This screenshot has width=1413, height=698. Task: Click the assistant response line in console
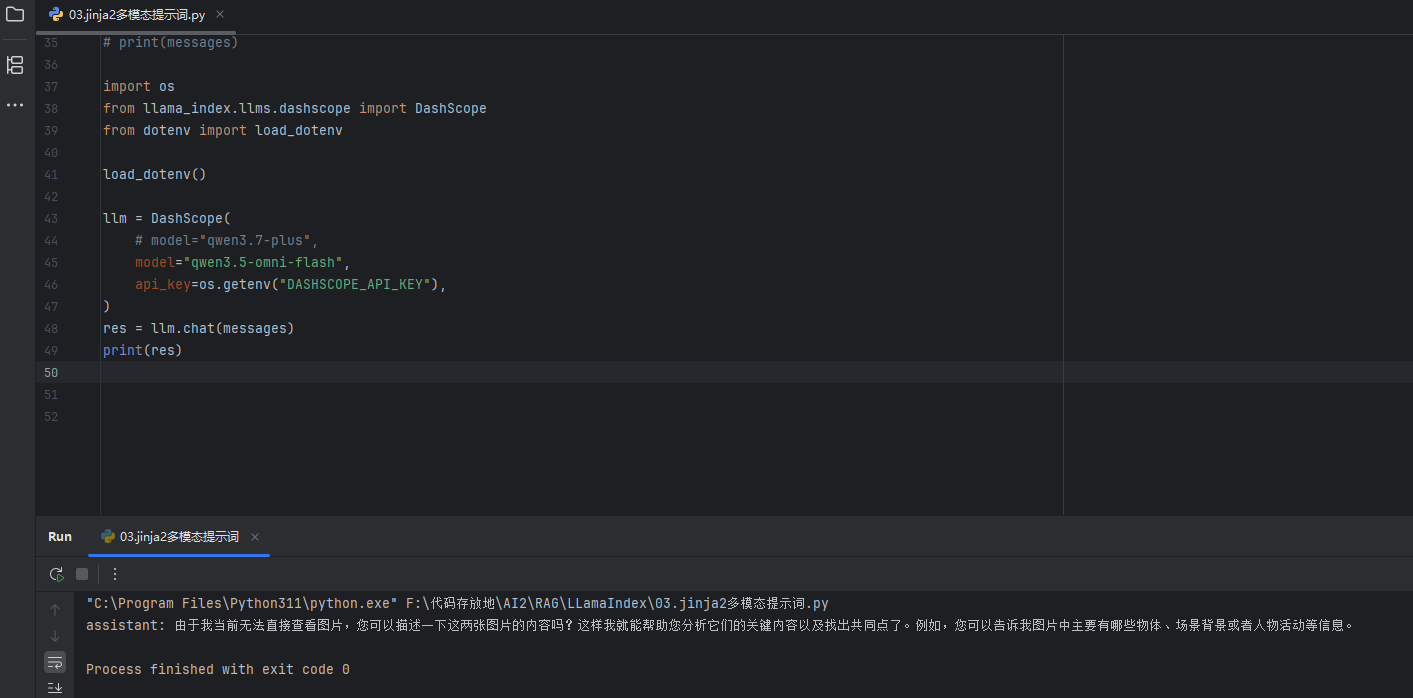720,625
